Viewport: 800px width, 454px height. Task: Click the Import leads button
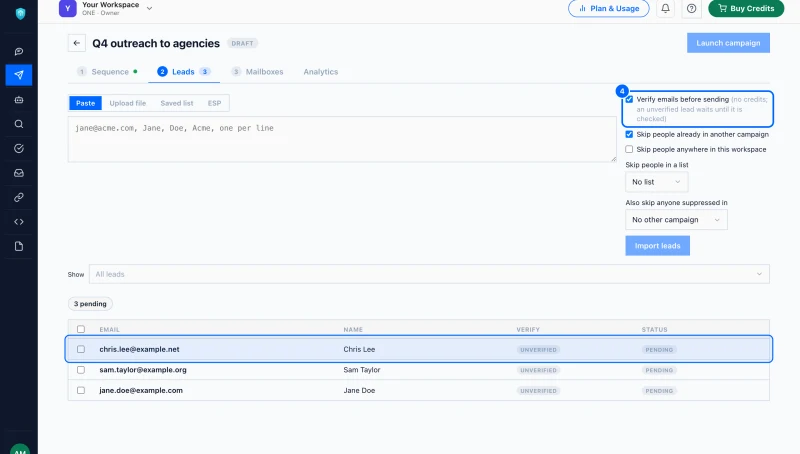coord(657,246)
